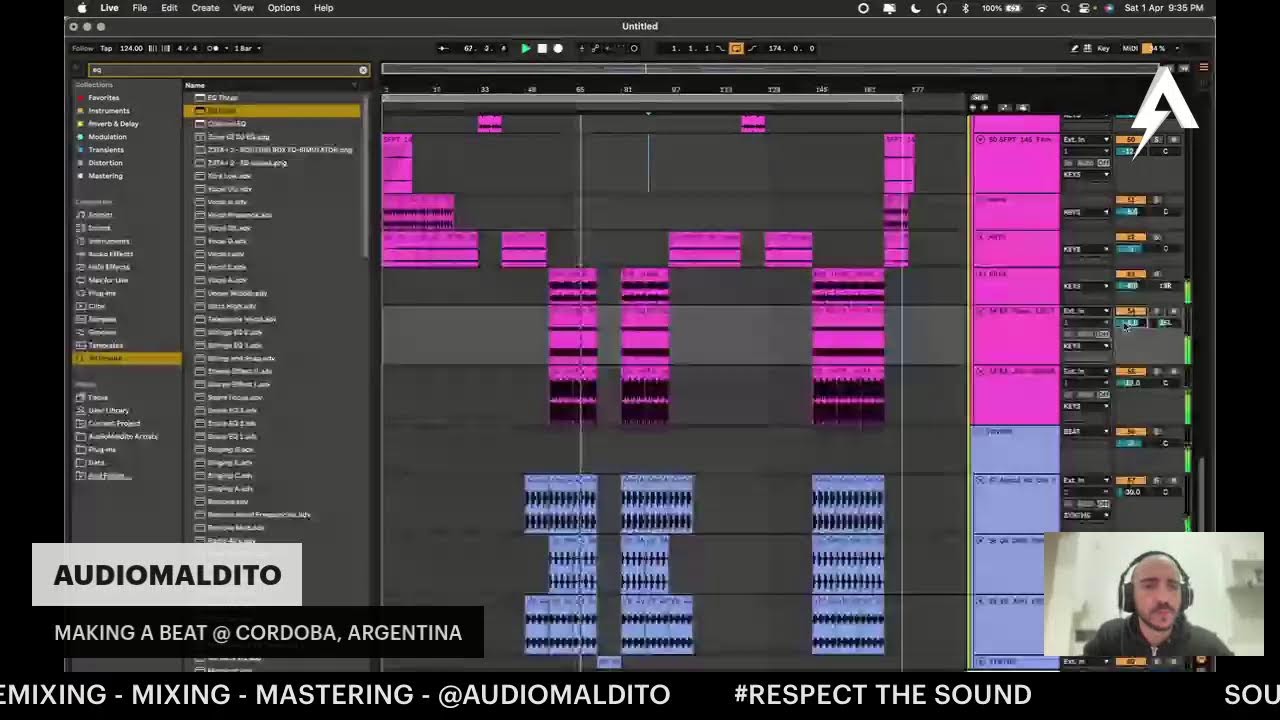Click the Tap tempo button
The width and height of the screenshot is (1280, 720).
coord(104,48)
